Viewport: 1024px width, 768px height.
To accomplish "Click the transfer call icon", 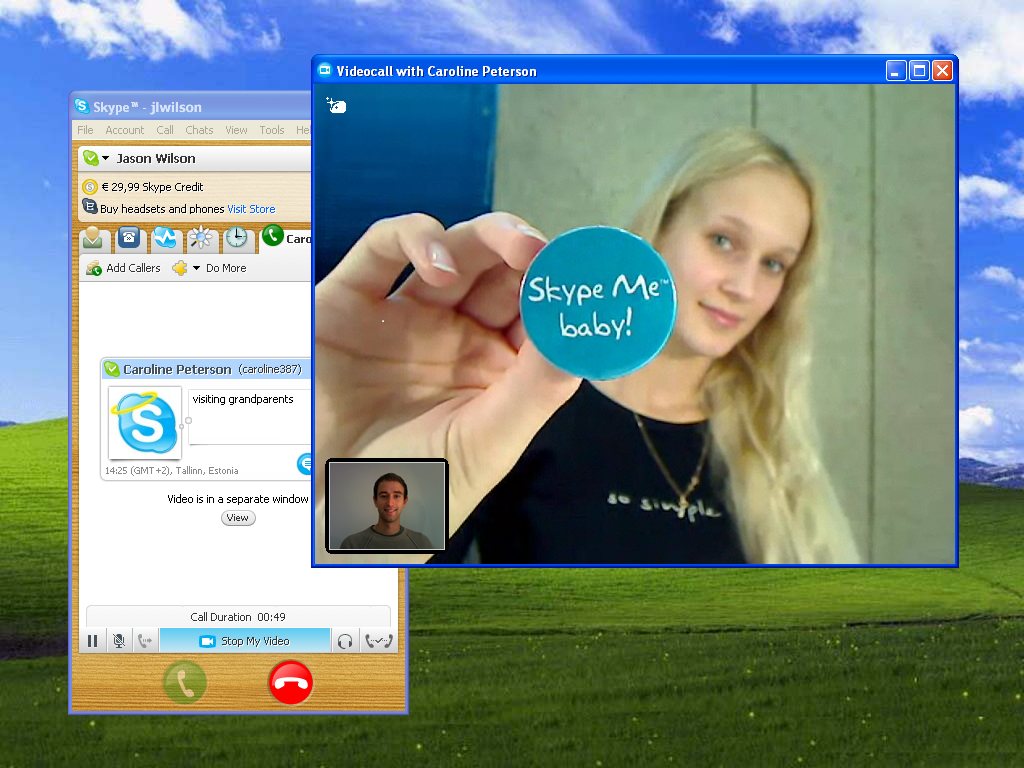I will (x=145, y=641).
